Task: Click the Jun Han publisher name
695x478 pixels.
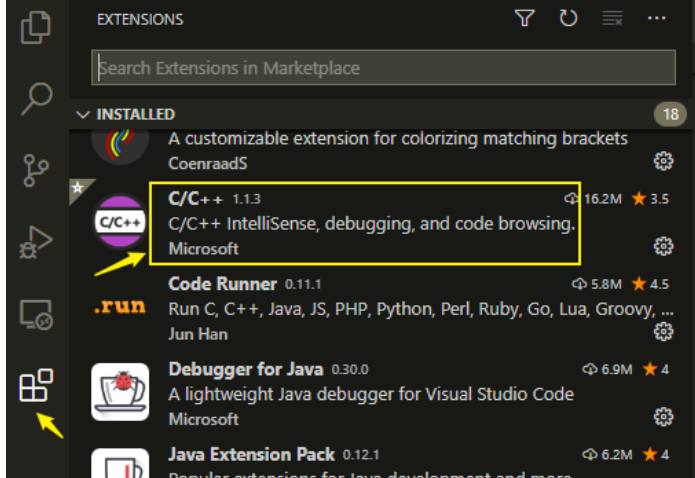Action: tap(198, 334)
